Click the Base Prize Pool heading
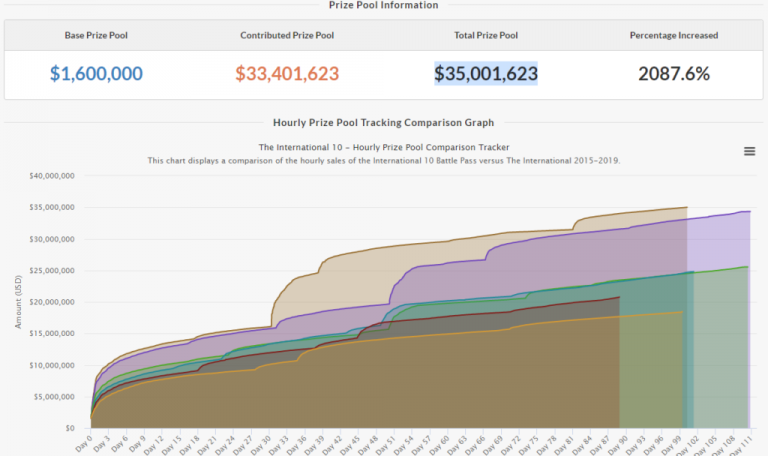 coord(96,35)
